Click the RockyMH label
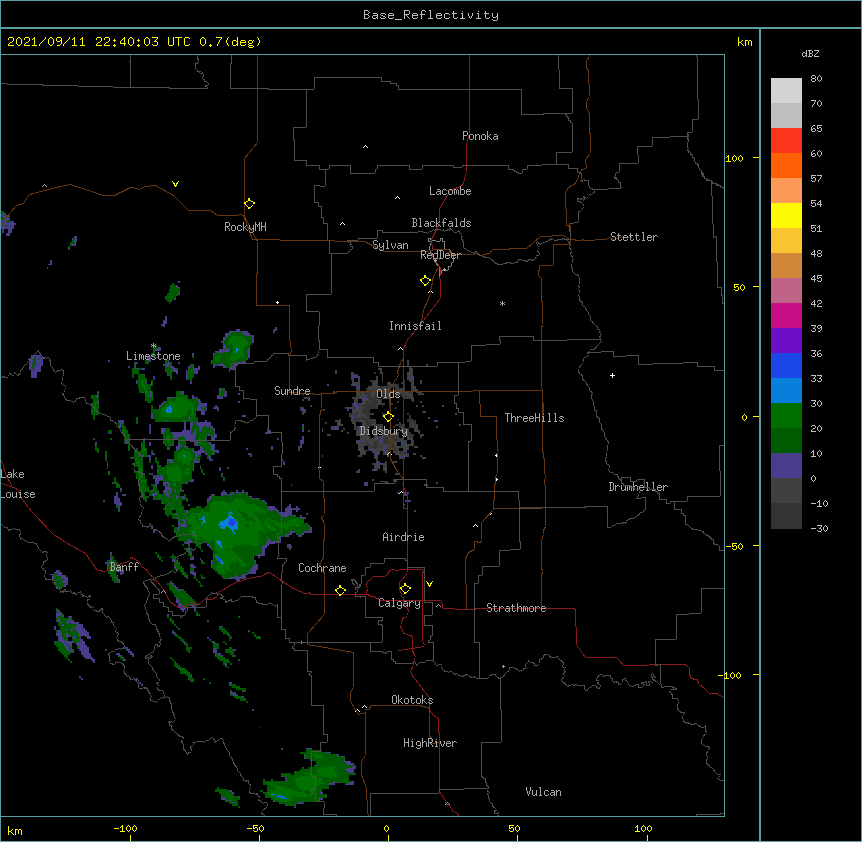The height and width of the screenshot is (842, 862). [245, 227]
